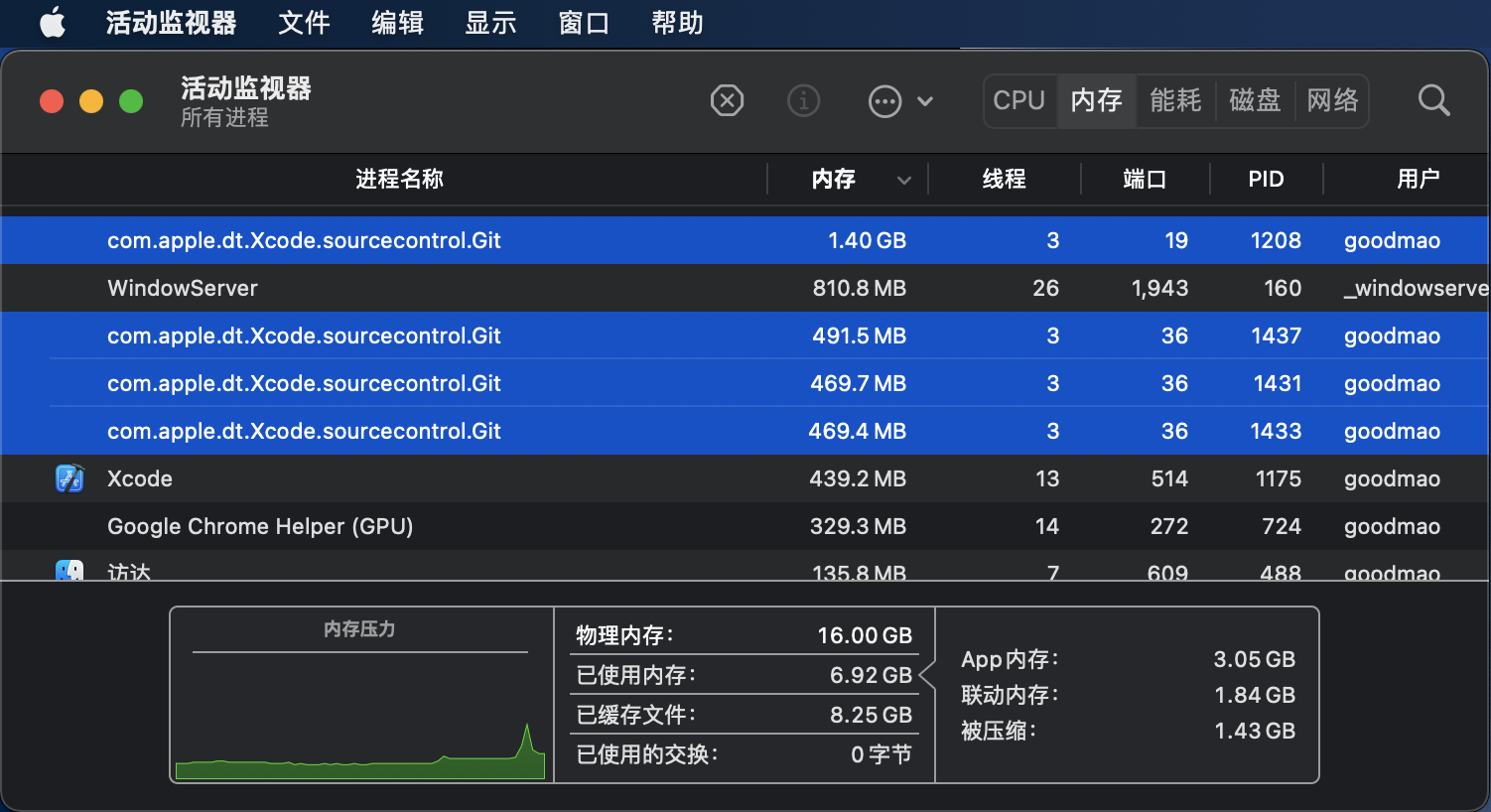Open the ellipsis more-actions dropdown
Screen dimensions: 1491x812
[x=900, y=100]
